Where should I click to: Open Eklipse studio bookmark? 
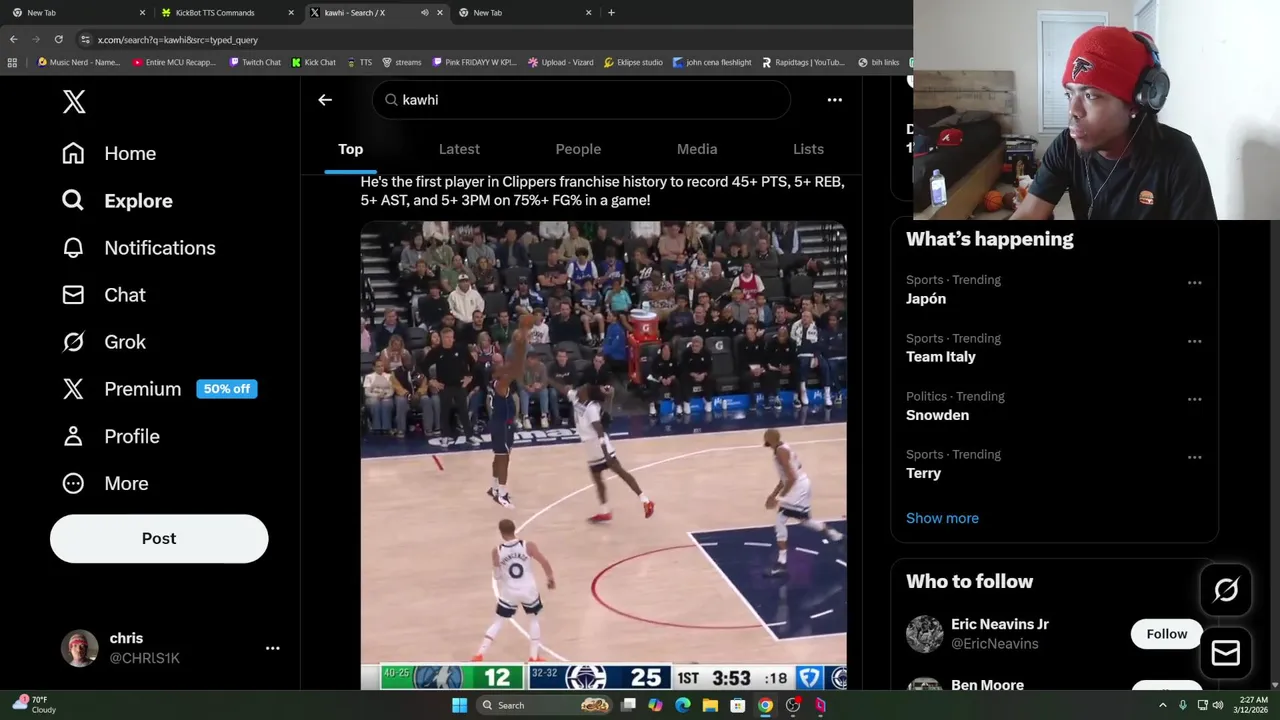(x=633, y=62)
